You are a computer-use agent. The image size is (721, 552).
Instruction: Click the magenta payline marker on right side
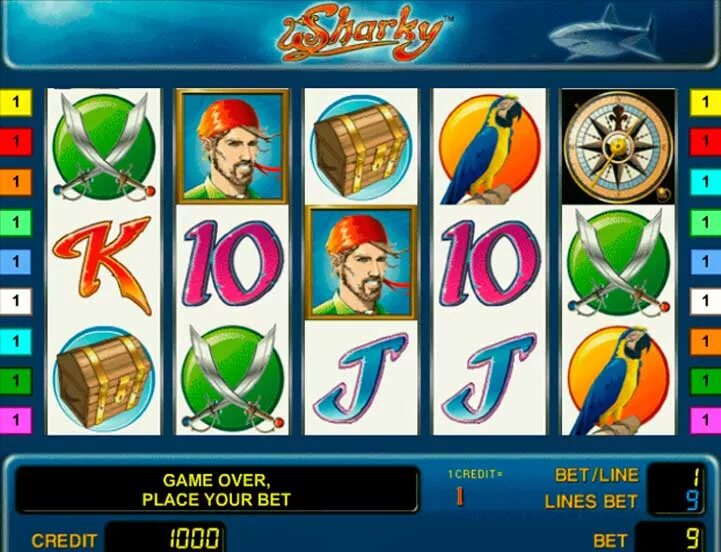pyautogui.click(x=705, y=420)
